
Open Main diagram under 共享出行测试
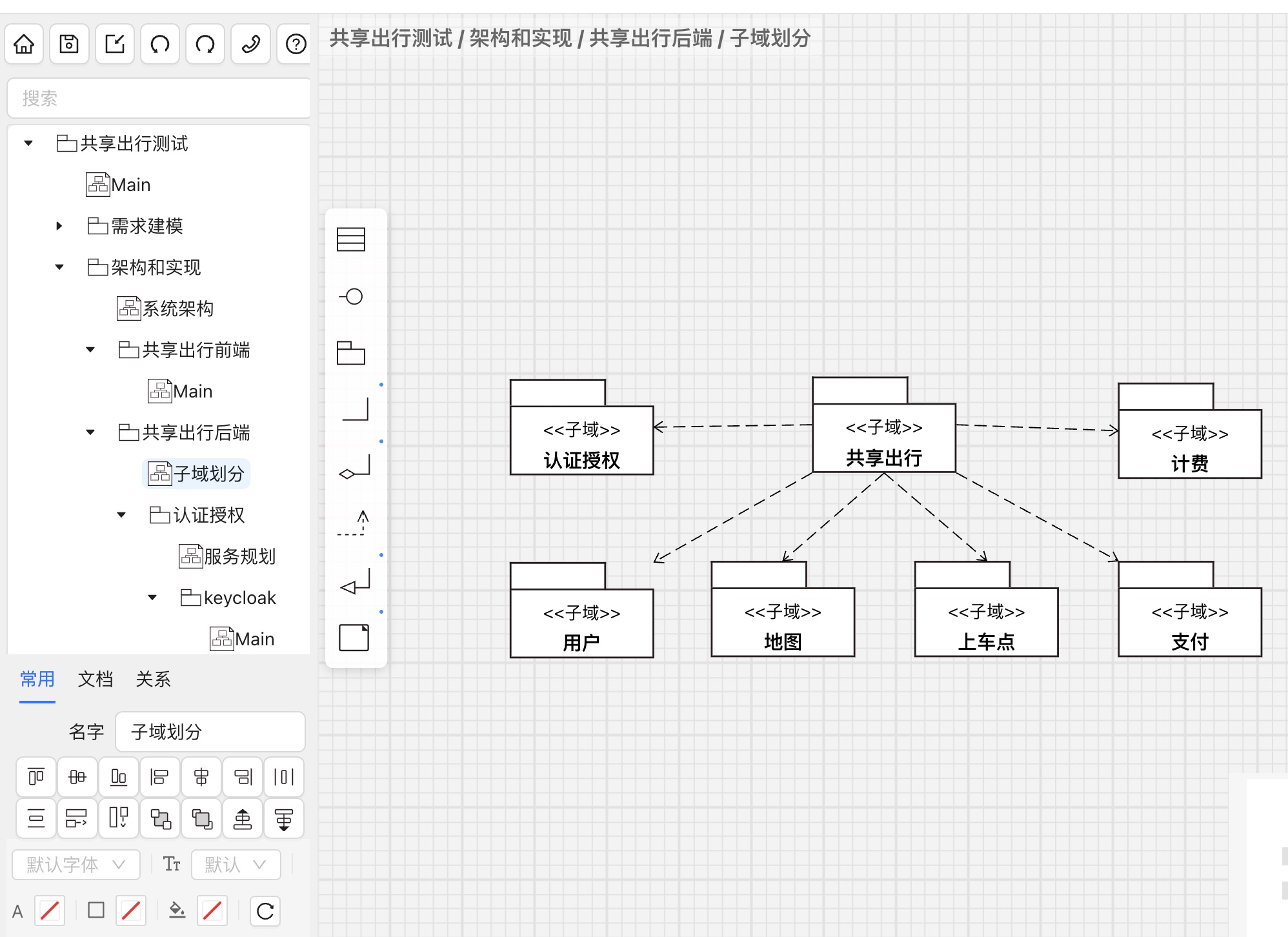[118, 185]
